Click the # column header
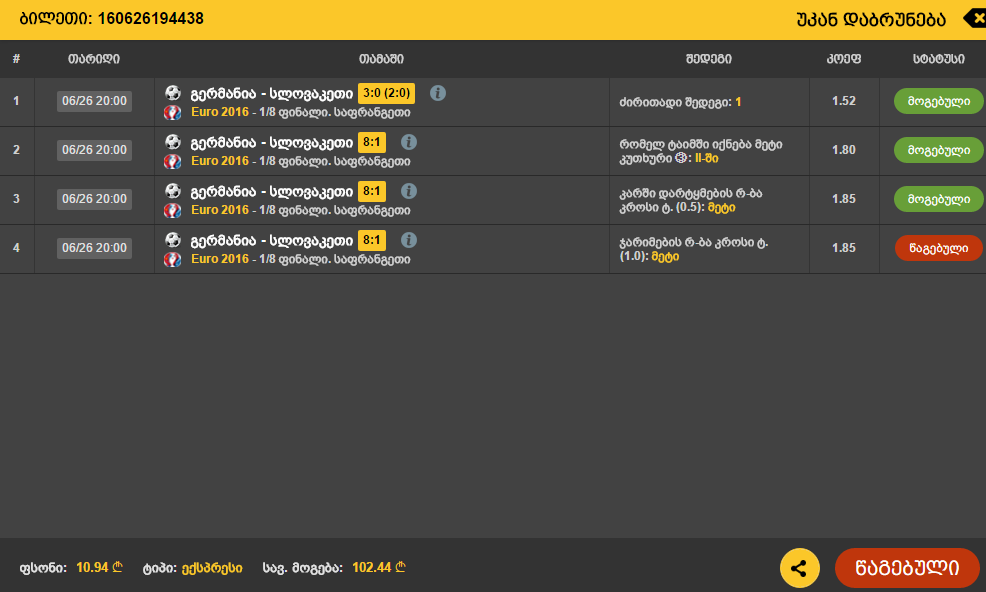Viewport: 986px width, 592px height. (16, 59)
